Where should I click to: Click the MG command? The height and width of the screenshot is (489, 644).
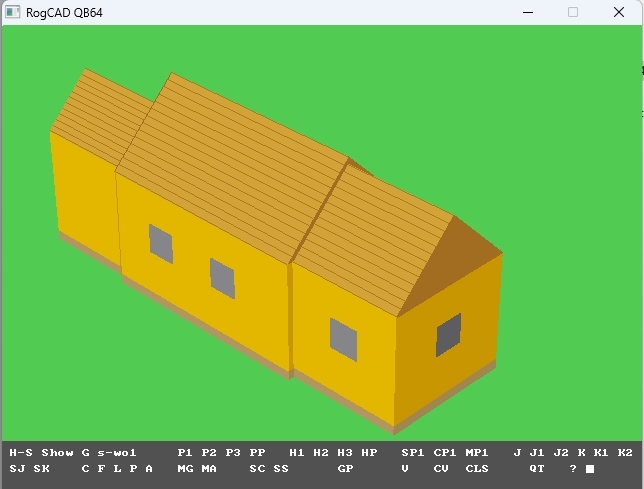[185, 468]
